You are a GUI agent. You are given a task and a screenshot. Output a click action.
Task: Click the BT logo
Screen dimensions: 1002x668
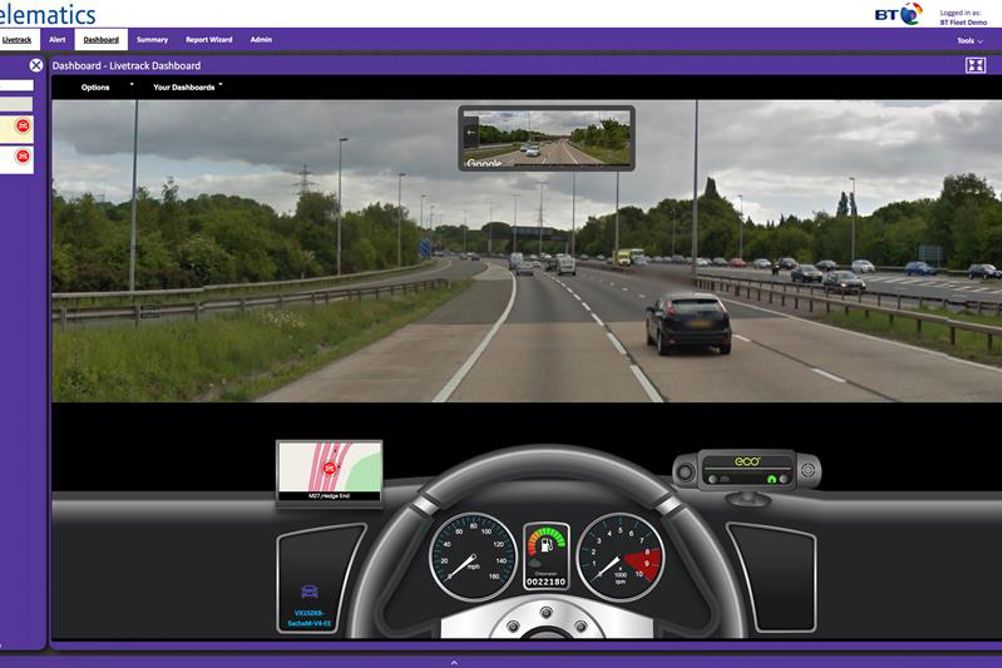(x=898, y=13)
